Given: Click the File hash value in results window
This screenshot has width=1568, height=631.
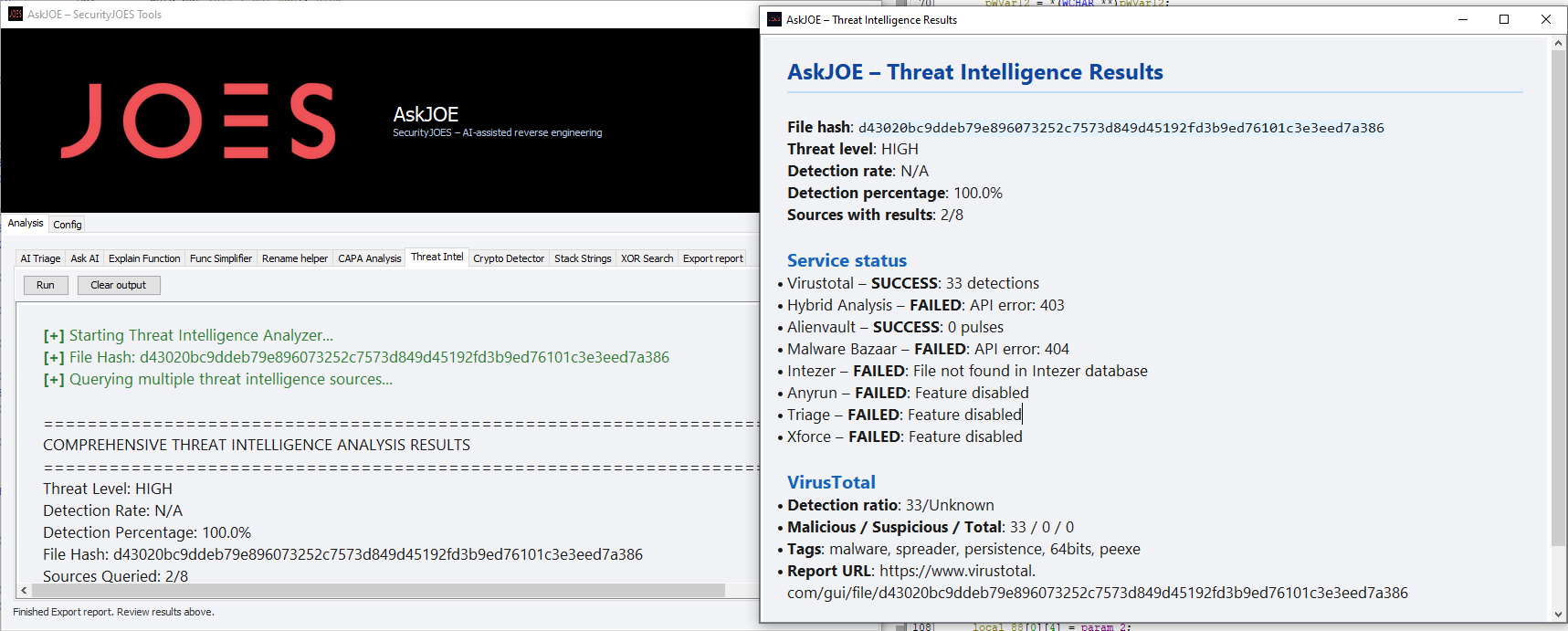Looking at the screenshot, I should 1121,128.
